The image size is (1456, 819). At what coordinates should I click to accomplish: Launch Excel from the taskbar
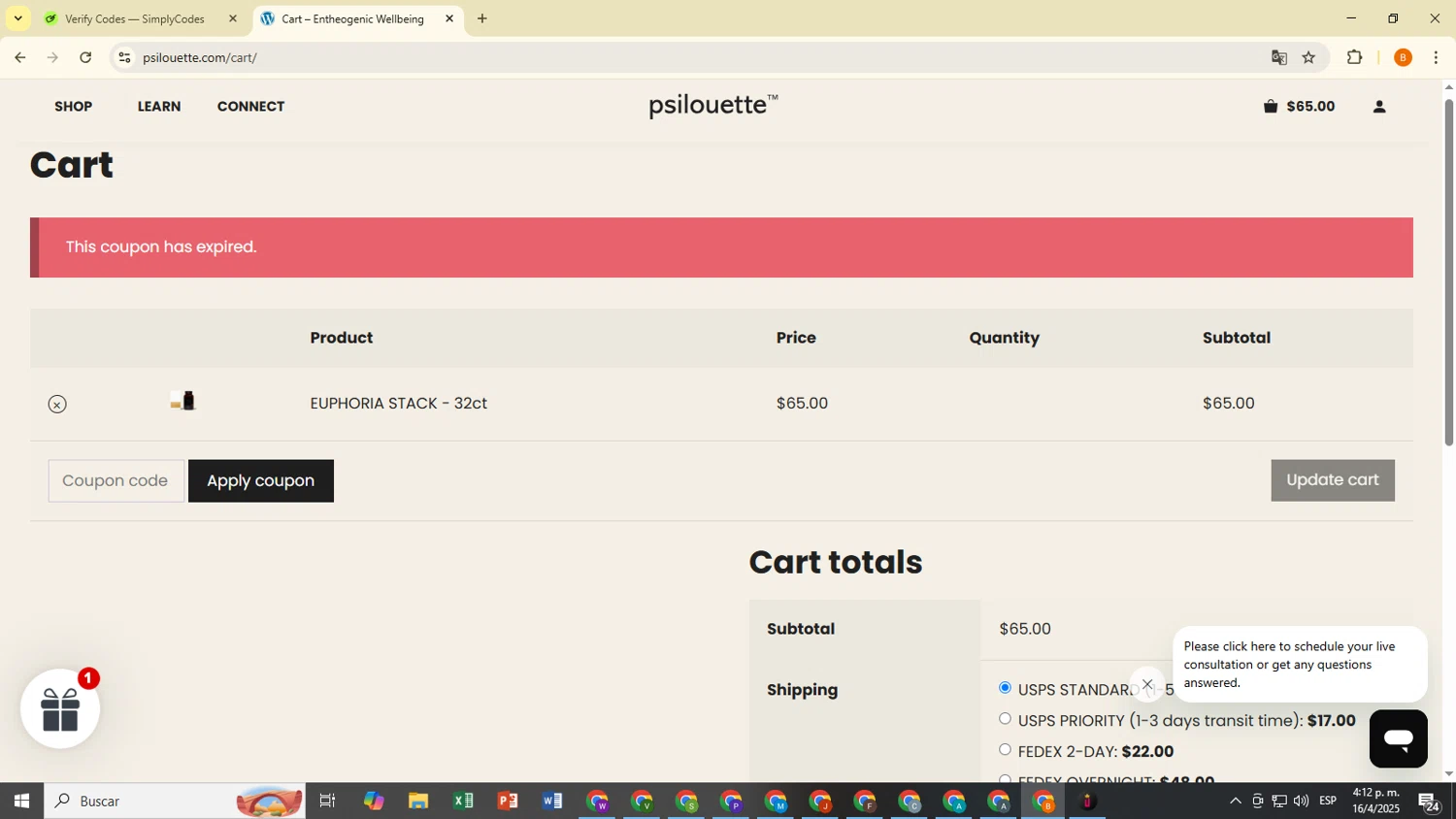click(463, 802)
